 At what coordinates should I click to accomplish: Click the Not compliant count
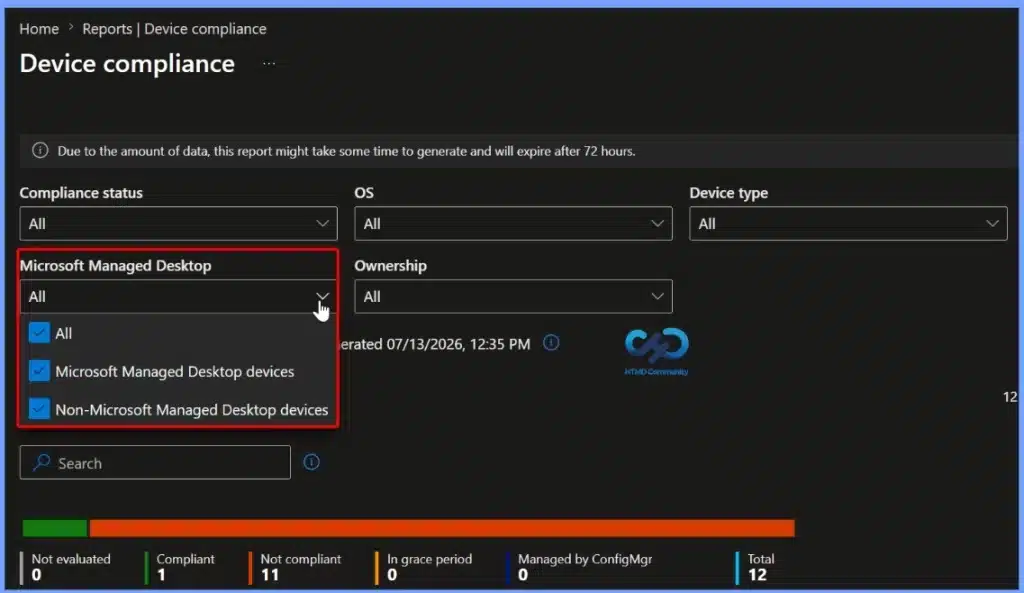point(270,575)
